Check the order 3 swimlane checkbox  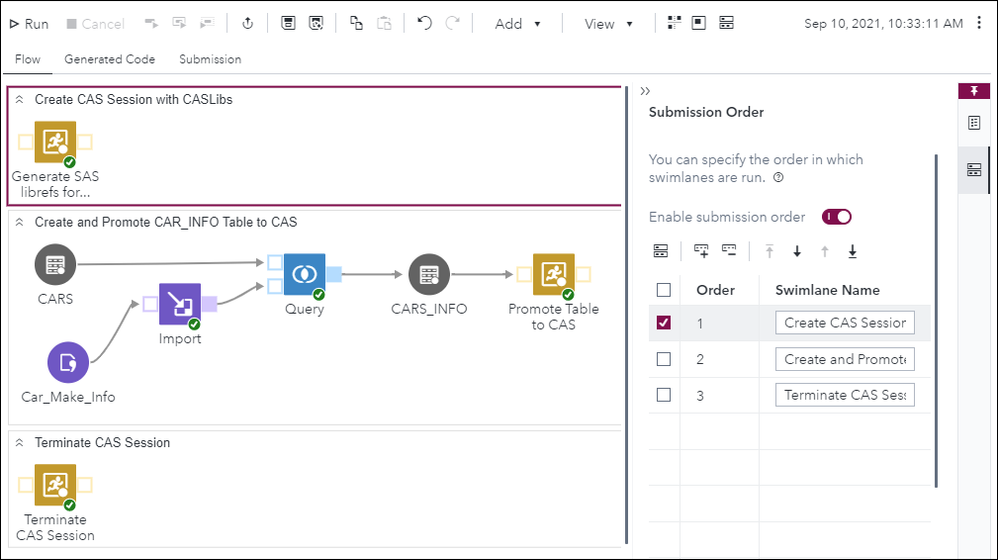[663, 395]
